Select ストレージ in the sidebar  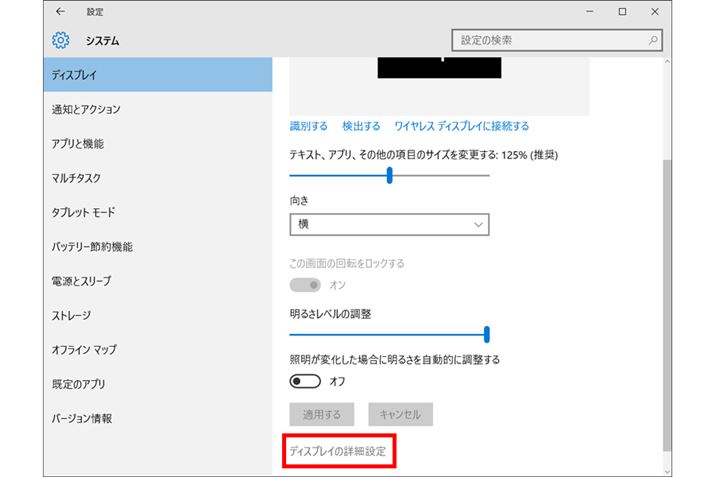[158, 316]
